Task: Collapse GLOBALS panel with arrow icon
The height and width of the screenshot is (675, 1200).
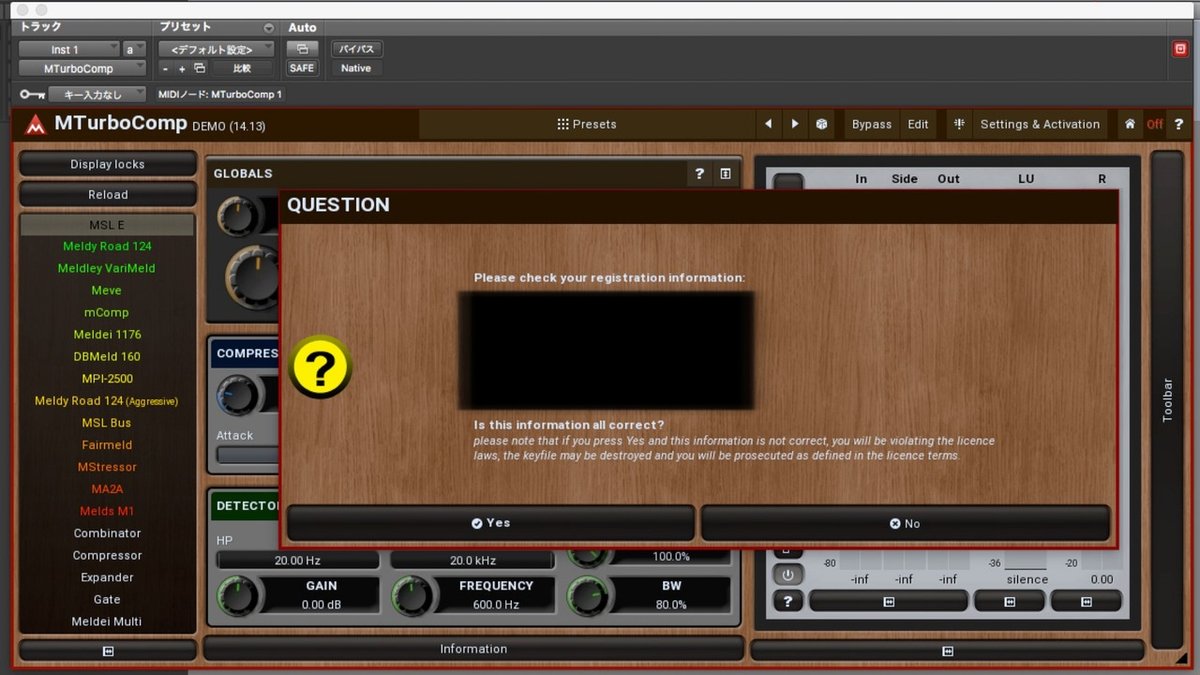Action: click(x=725, y=174)
